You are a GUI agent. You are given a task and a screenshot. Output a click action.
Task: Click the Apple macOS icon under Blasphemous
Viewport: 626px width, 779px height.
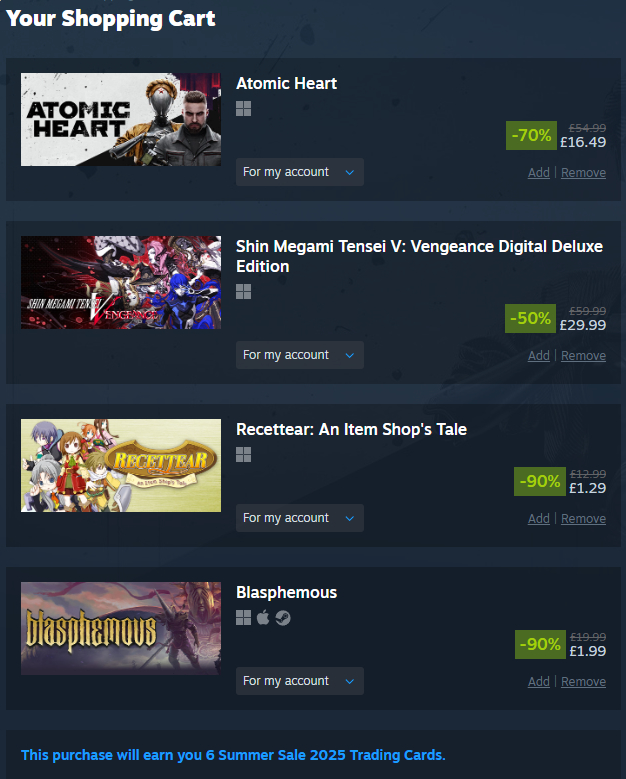[263, 618]
